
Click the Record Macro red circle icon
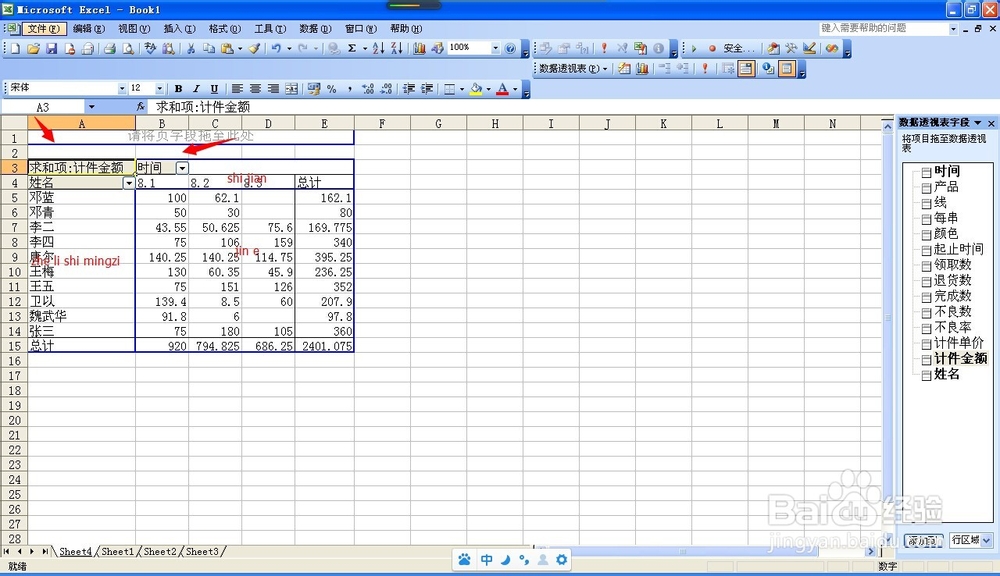712,48
